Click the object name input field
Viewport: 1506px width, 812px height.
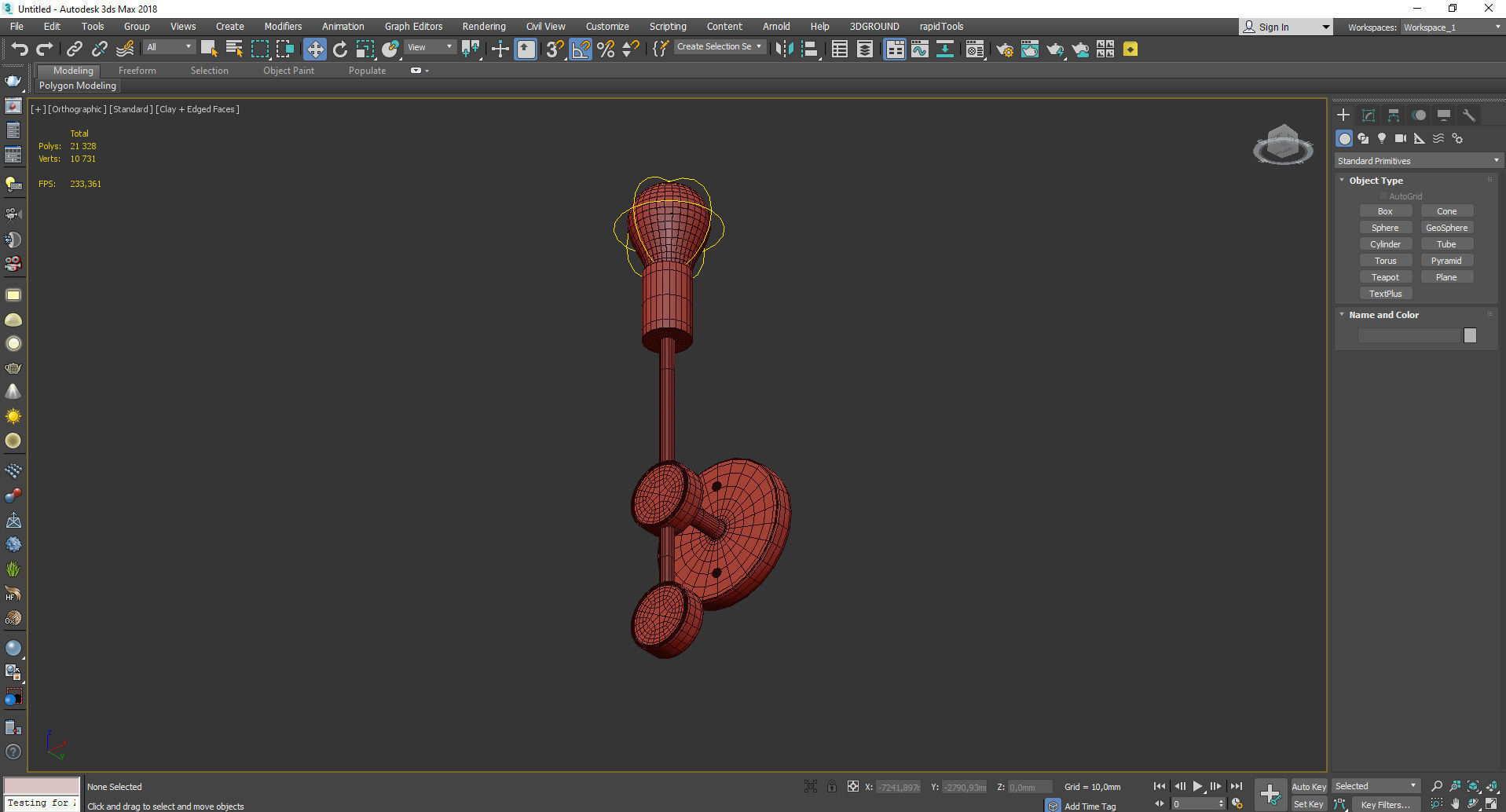pyautogui.click(x=1409, y=335)
